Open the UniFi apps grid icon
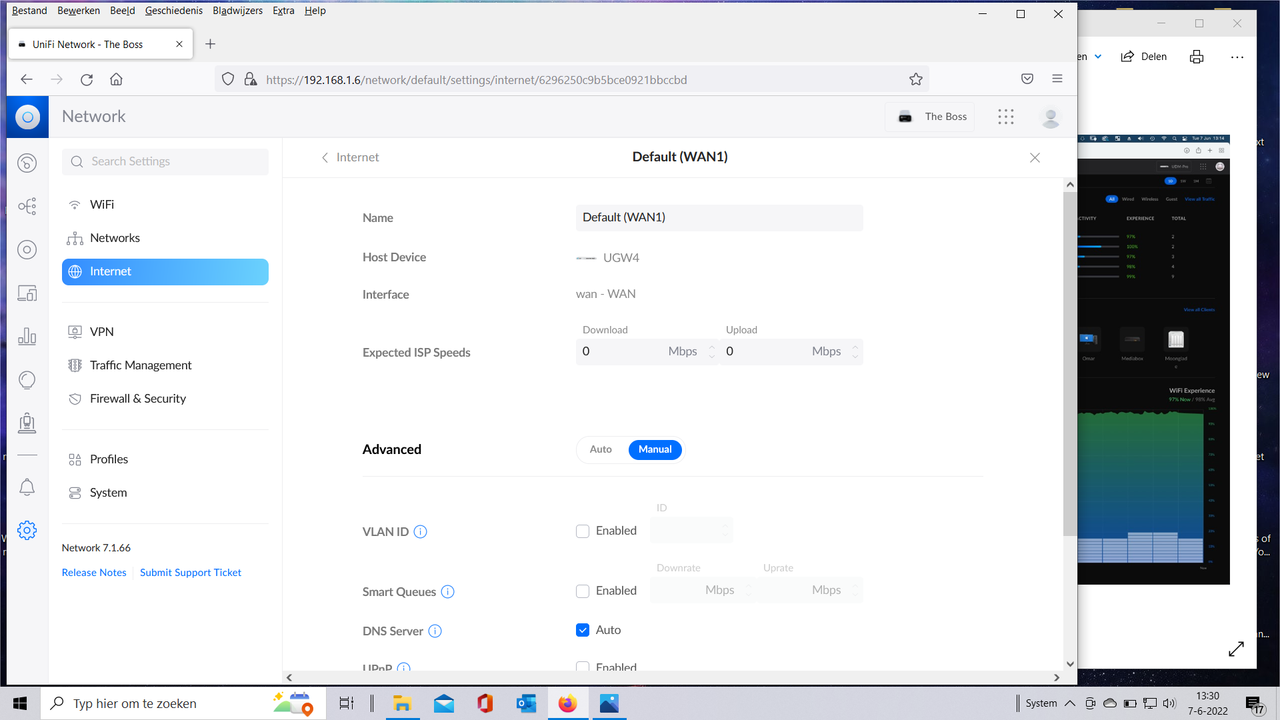This screenshot has height=720, width=1280. click(1006, 117)
